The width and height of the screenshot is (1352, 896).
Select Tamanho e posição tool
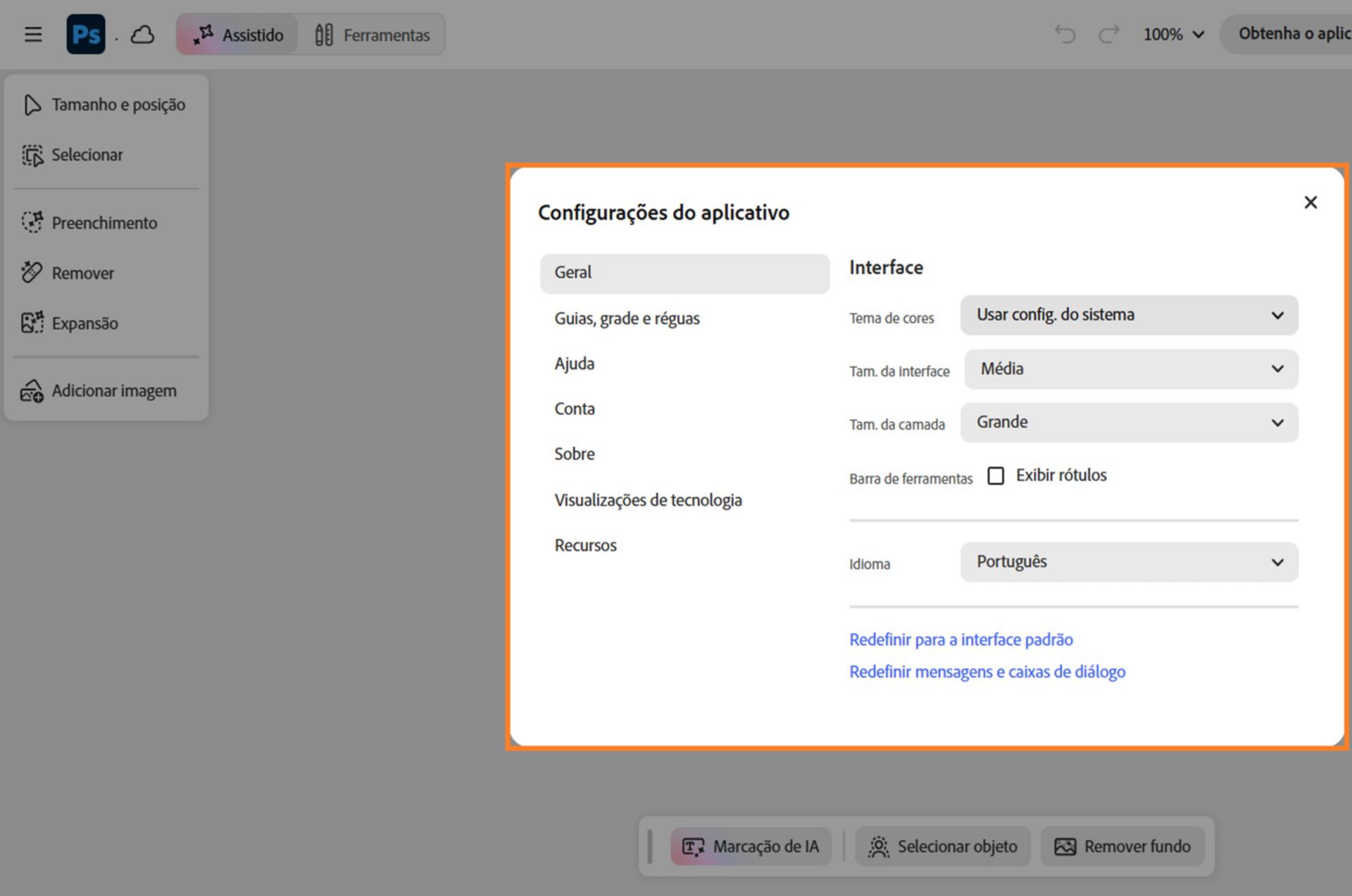pyautogui.click(x=106, y=105)
